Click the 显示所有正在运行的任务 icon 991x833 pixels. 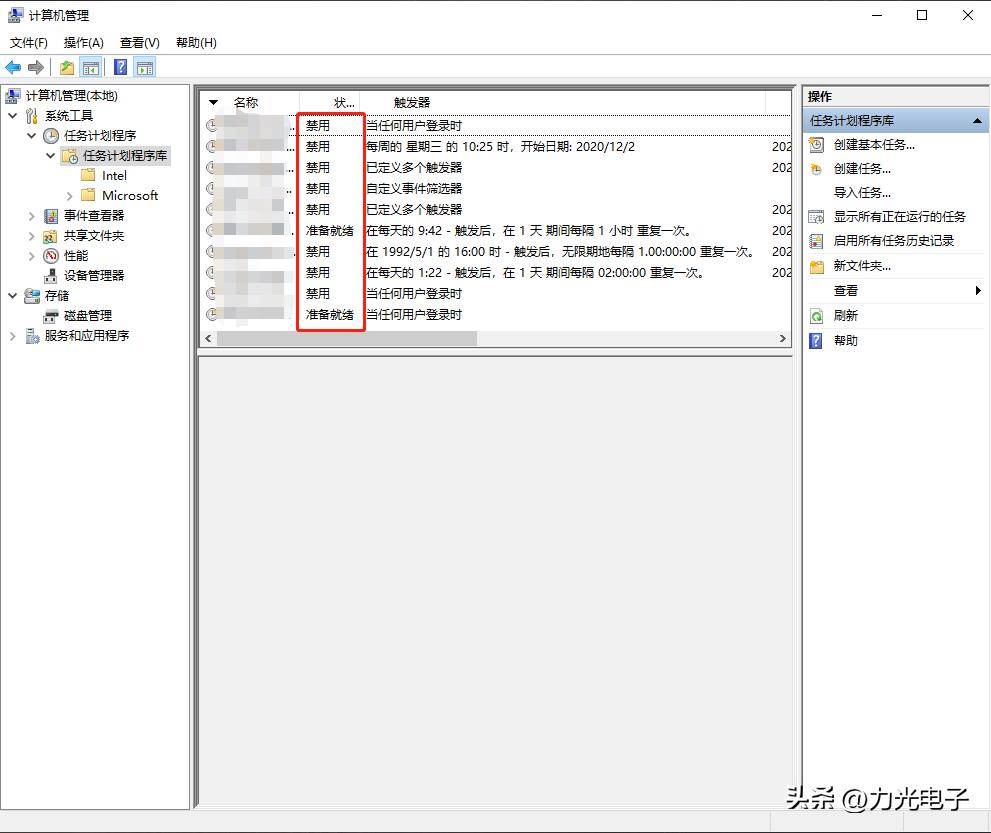pos(817,217)
